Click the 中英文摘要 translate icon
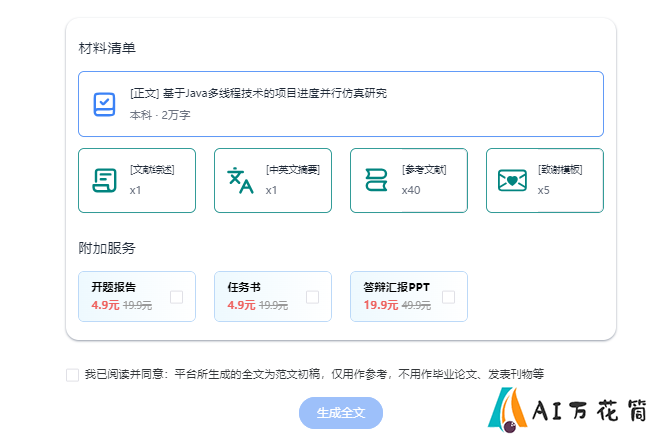The height and width of the screenshot is (438, 667). 240,180
